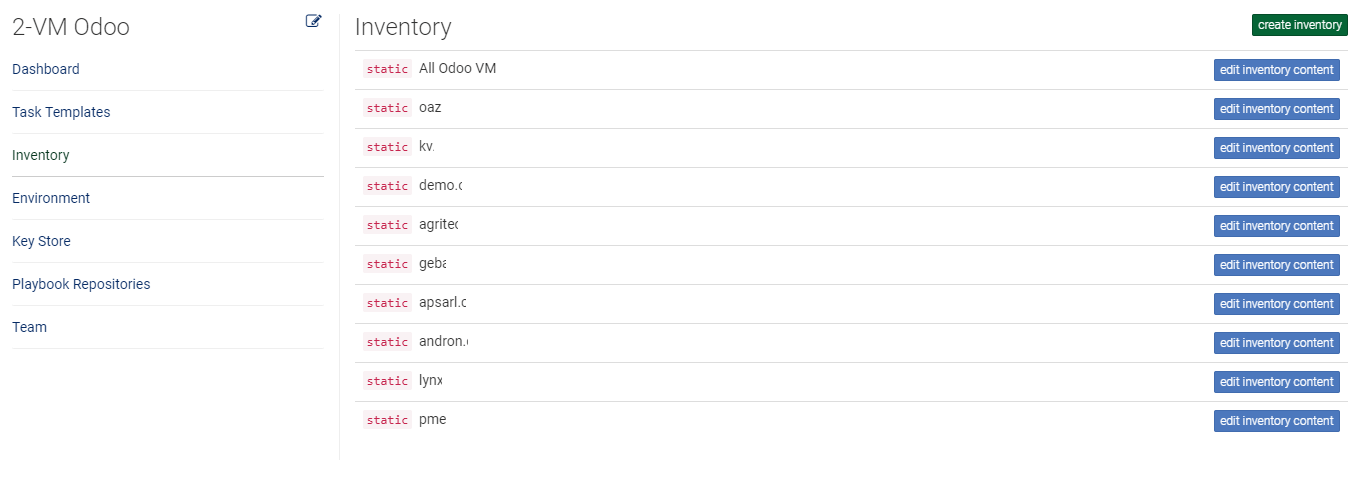
Task: Edit inventory content for demo entry
Action: tap(1277, 187)
